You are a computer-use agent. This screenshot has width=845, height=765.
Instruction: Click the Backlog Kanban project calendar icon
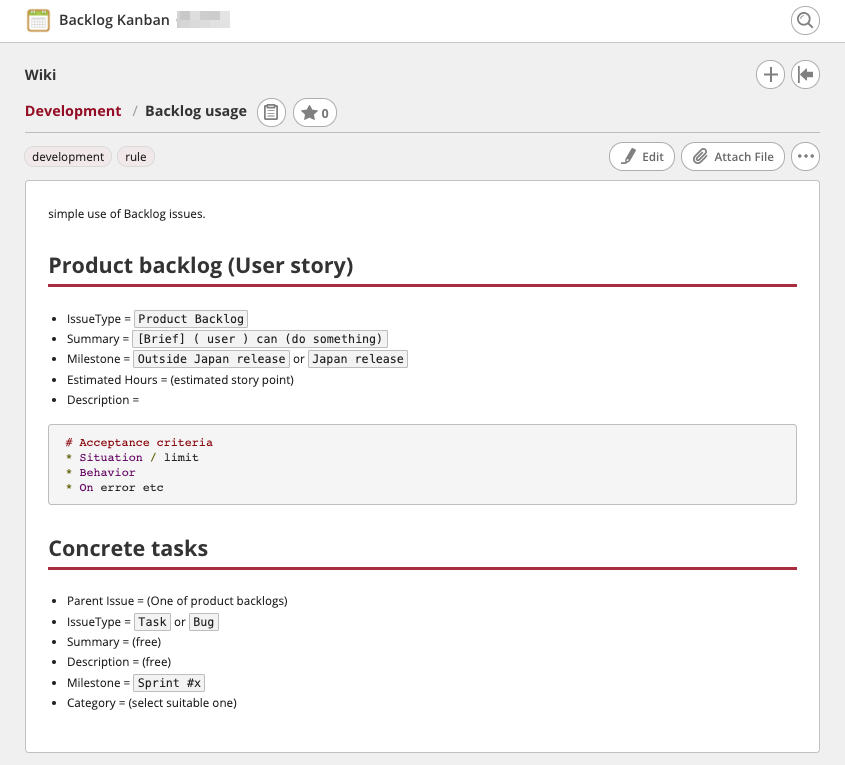coord(38,20)
